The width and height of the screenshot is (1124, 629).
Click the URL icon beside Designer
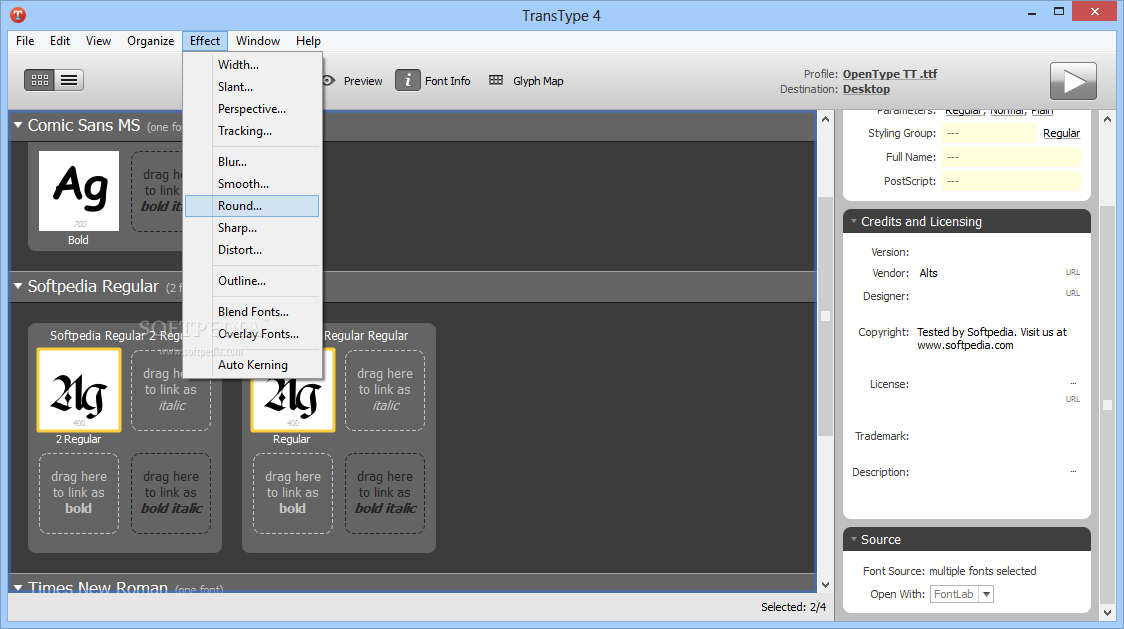click(x=1072, y=293)
